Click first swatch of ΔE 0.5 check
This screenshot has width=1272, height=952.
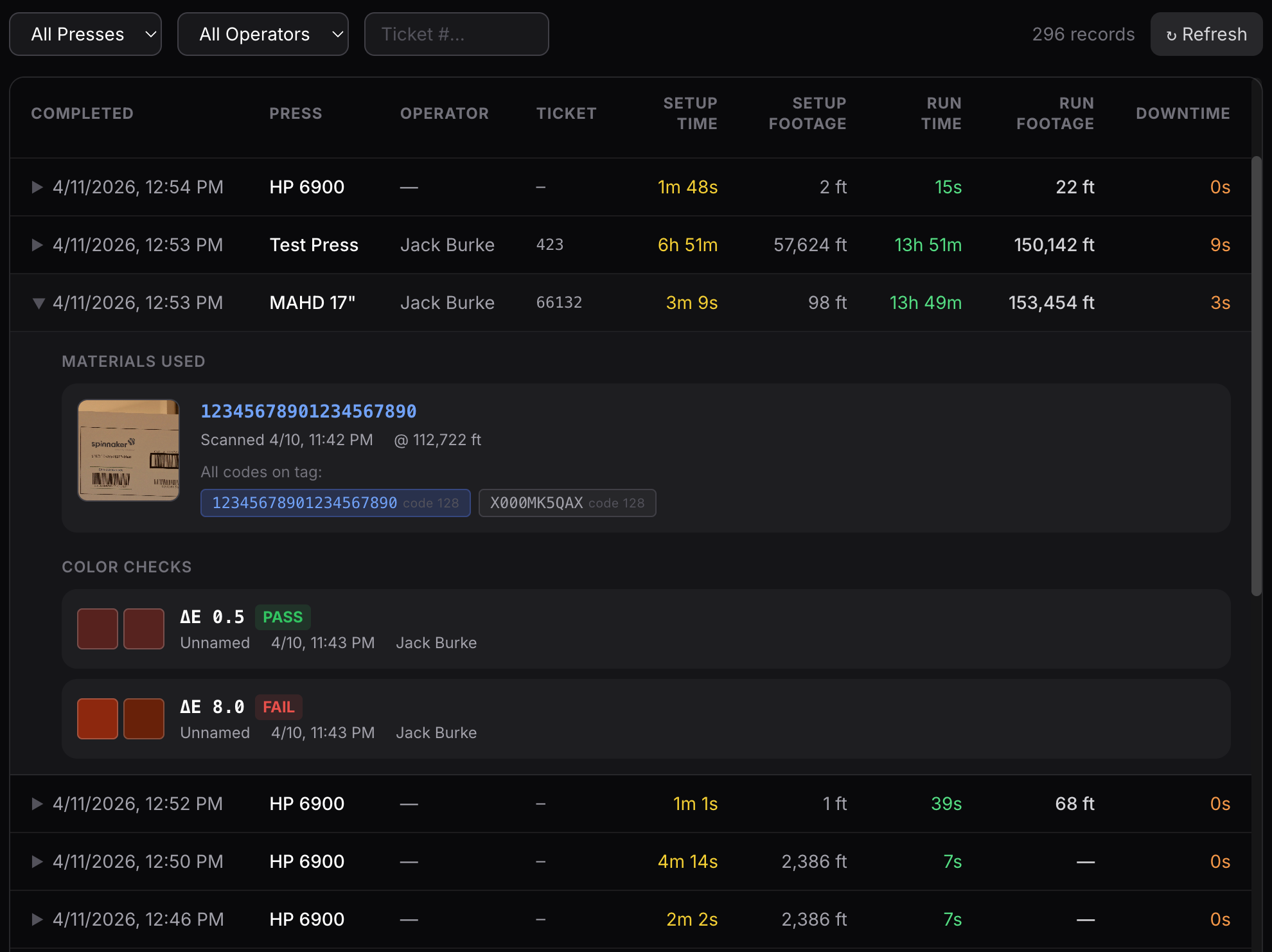tap(98, 629)
